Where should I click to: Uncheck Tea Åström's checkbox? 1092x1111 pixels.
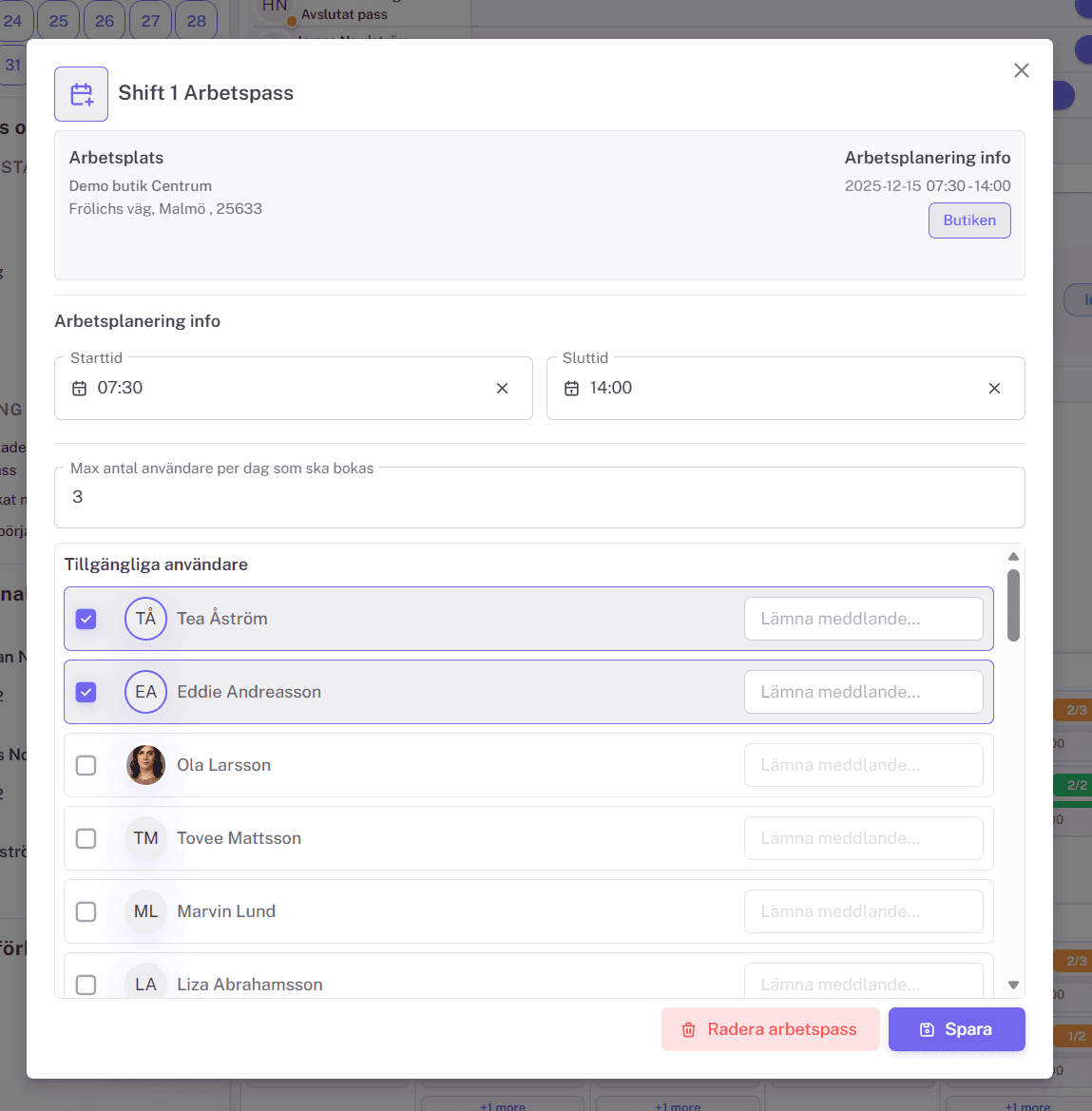tap(86, 619)
